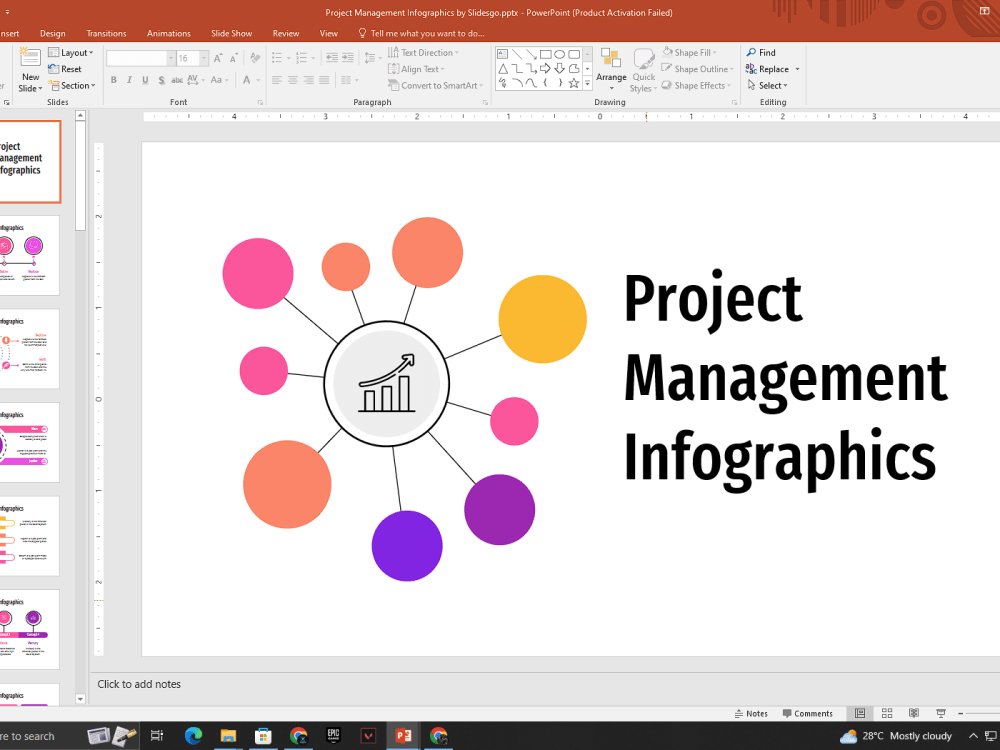1000x750 pixels.
Task: Open the Design ribbon tab
Action: pos(52,33)
